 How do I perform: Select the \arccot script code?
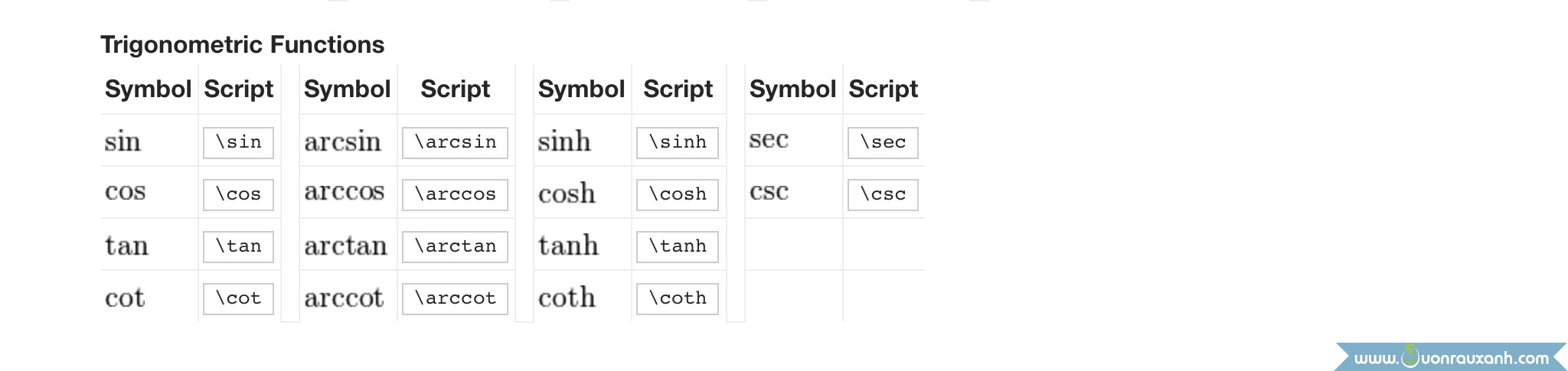455,298
